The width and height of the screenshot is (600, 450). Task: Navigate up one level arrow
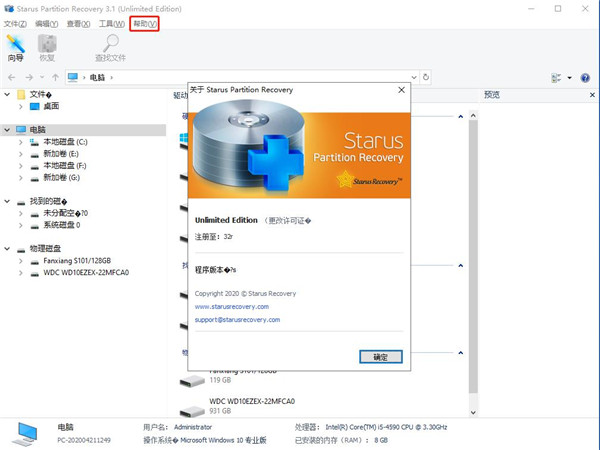(55, 77)
